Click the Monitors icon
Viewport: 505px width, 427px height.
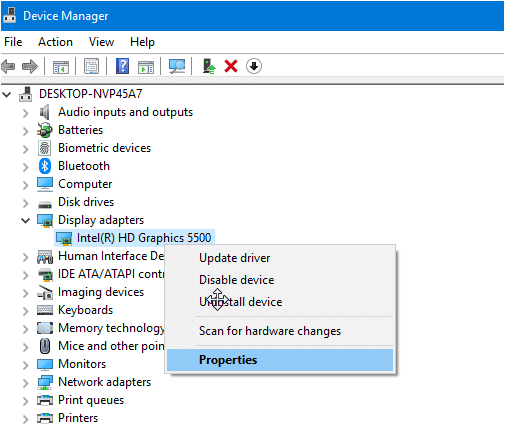coord(45,364)
